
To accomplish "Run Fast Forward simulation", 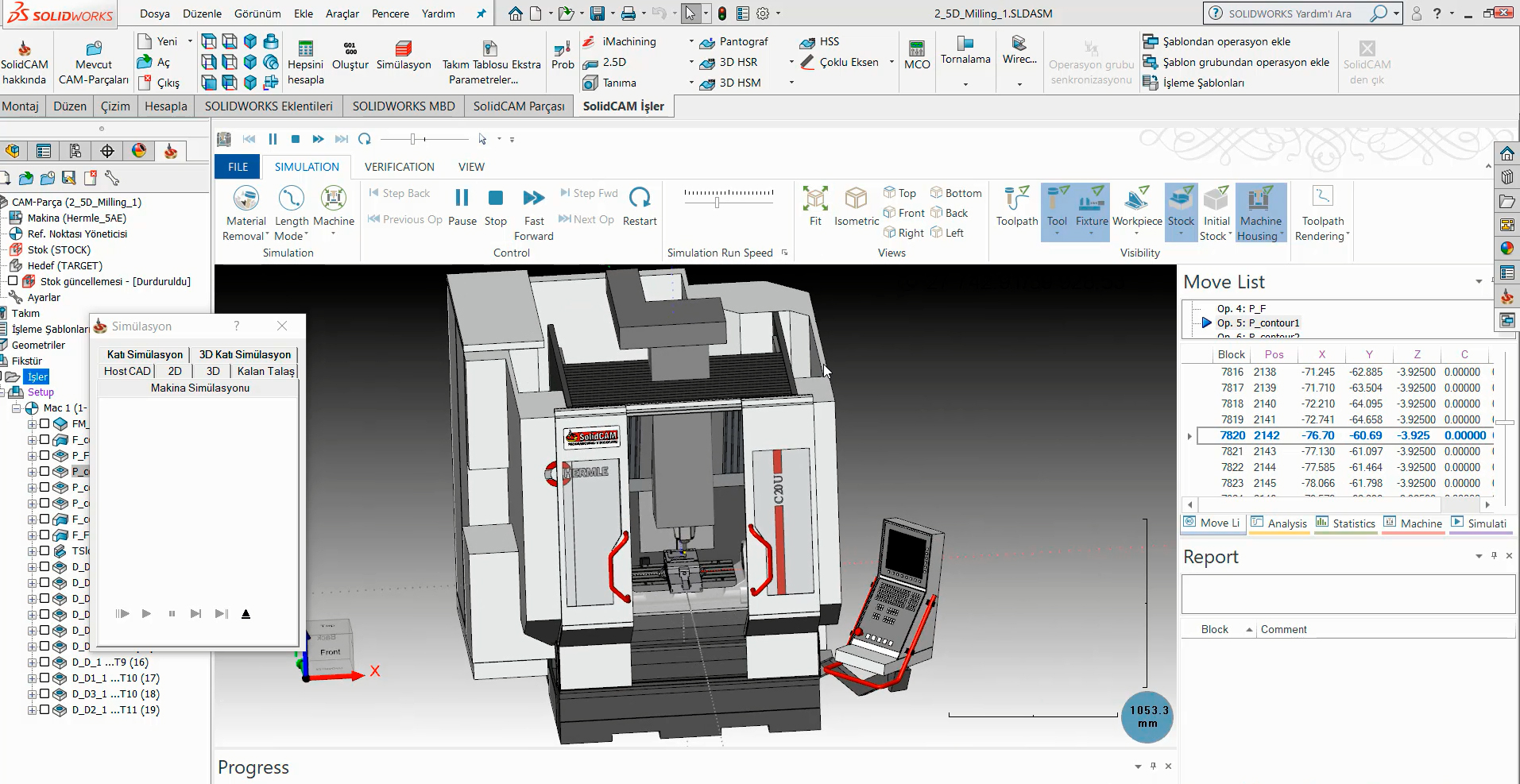I will point(534,214).
